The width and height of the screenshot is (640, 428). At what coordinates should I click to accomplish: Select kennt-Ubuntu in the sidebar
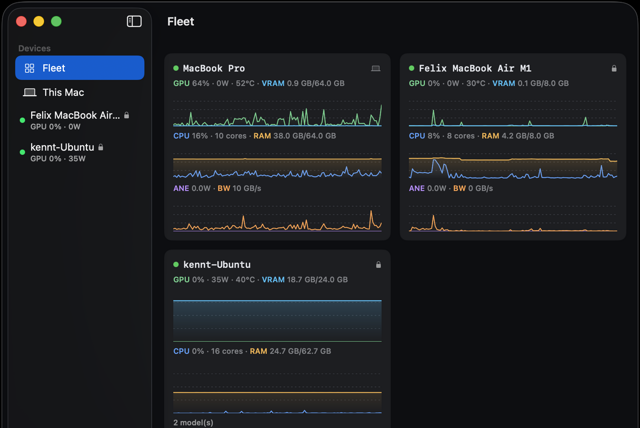tap(80, 152)
